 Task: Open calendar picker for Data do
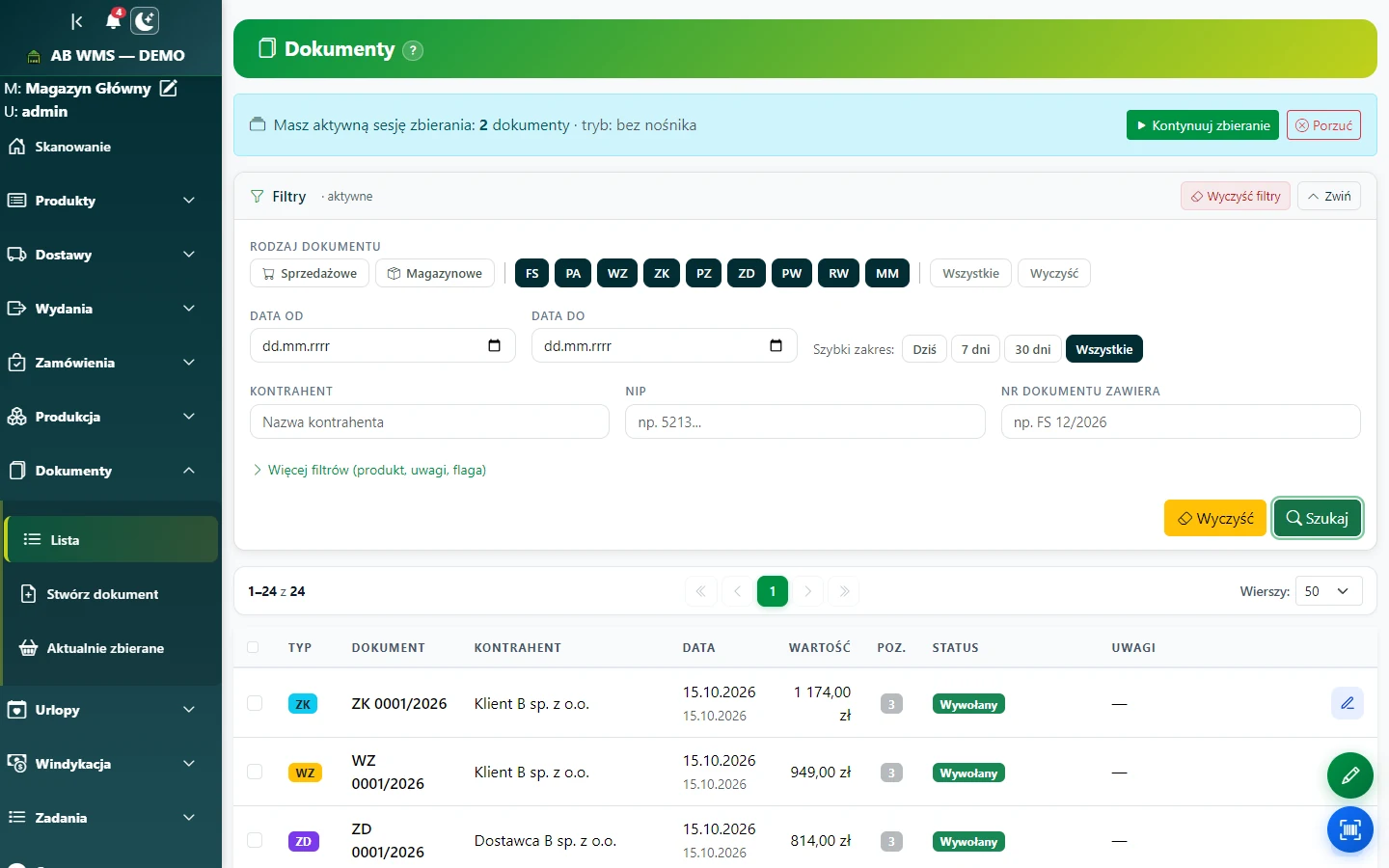point(776,345)
